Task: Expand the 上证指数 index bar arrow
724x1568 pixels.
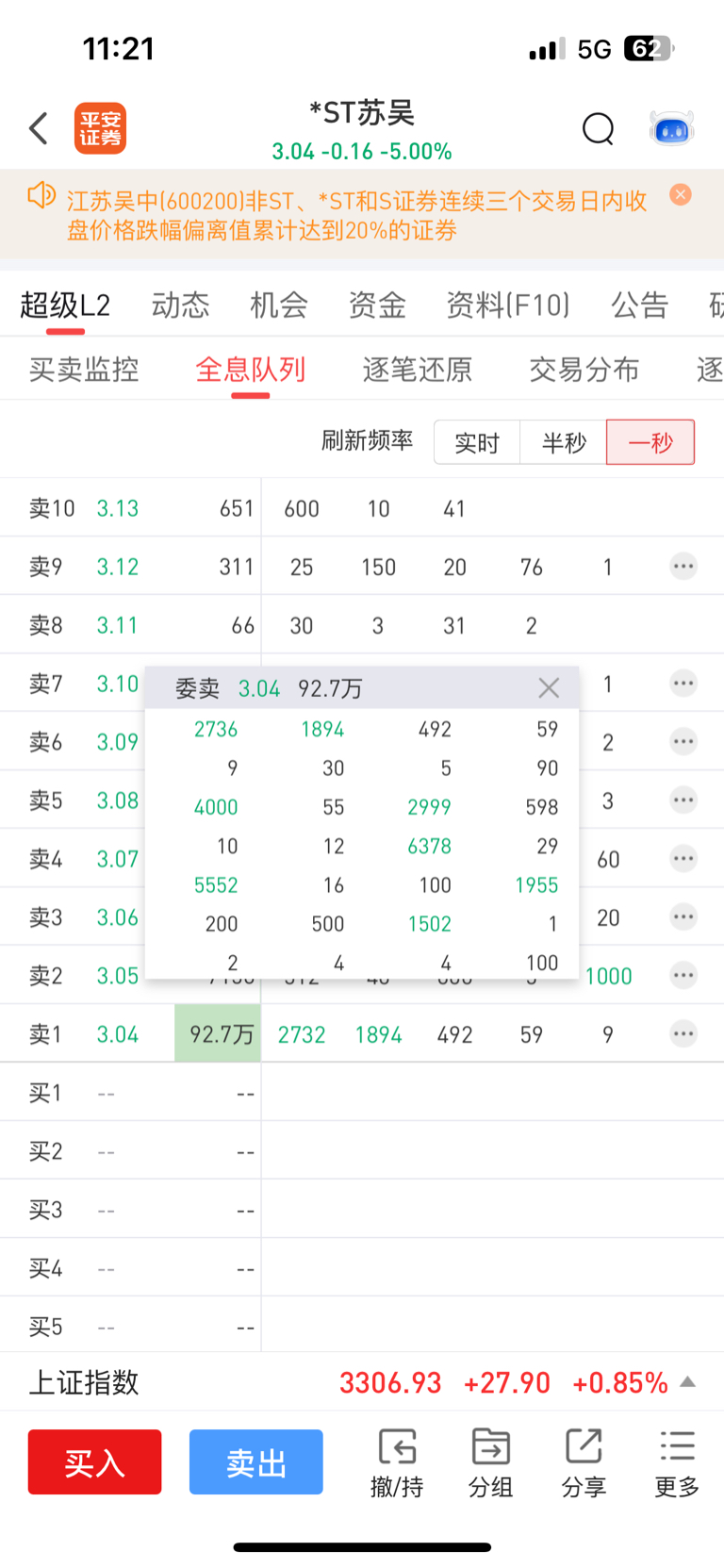Action: coord(688,1382)
